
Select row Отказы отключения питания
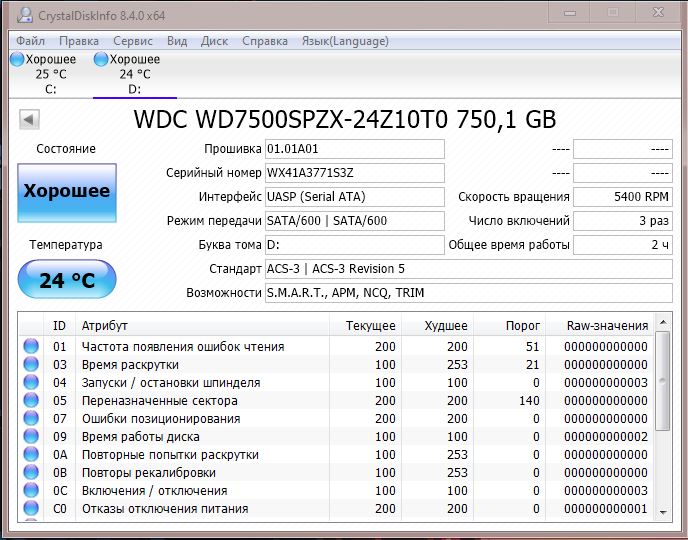click(x=337, y=508)
